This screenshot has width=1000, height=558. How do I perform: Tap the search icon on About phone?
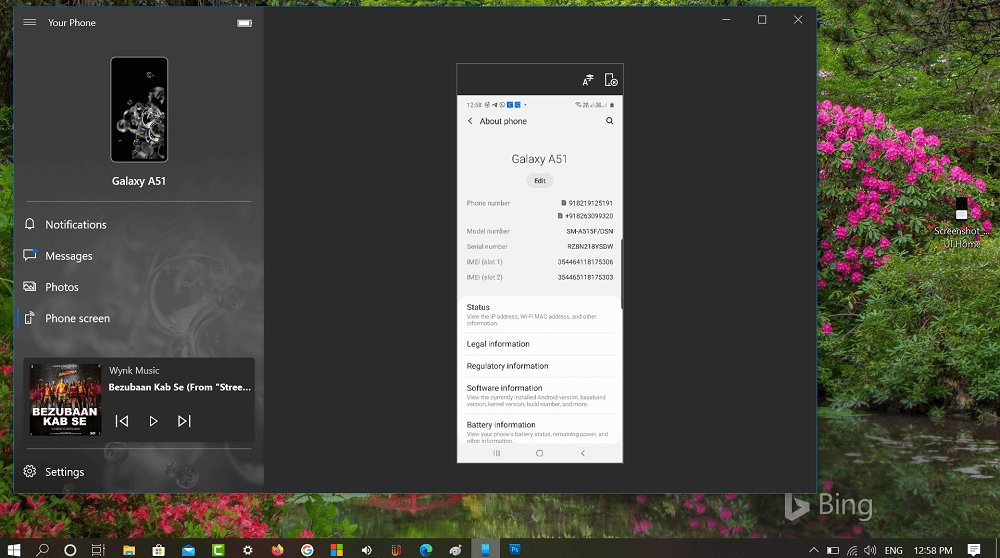tap(610, 121)
